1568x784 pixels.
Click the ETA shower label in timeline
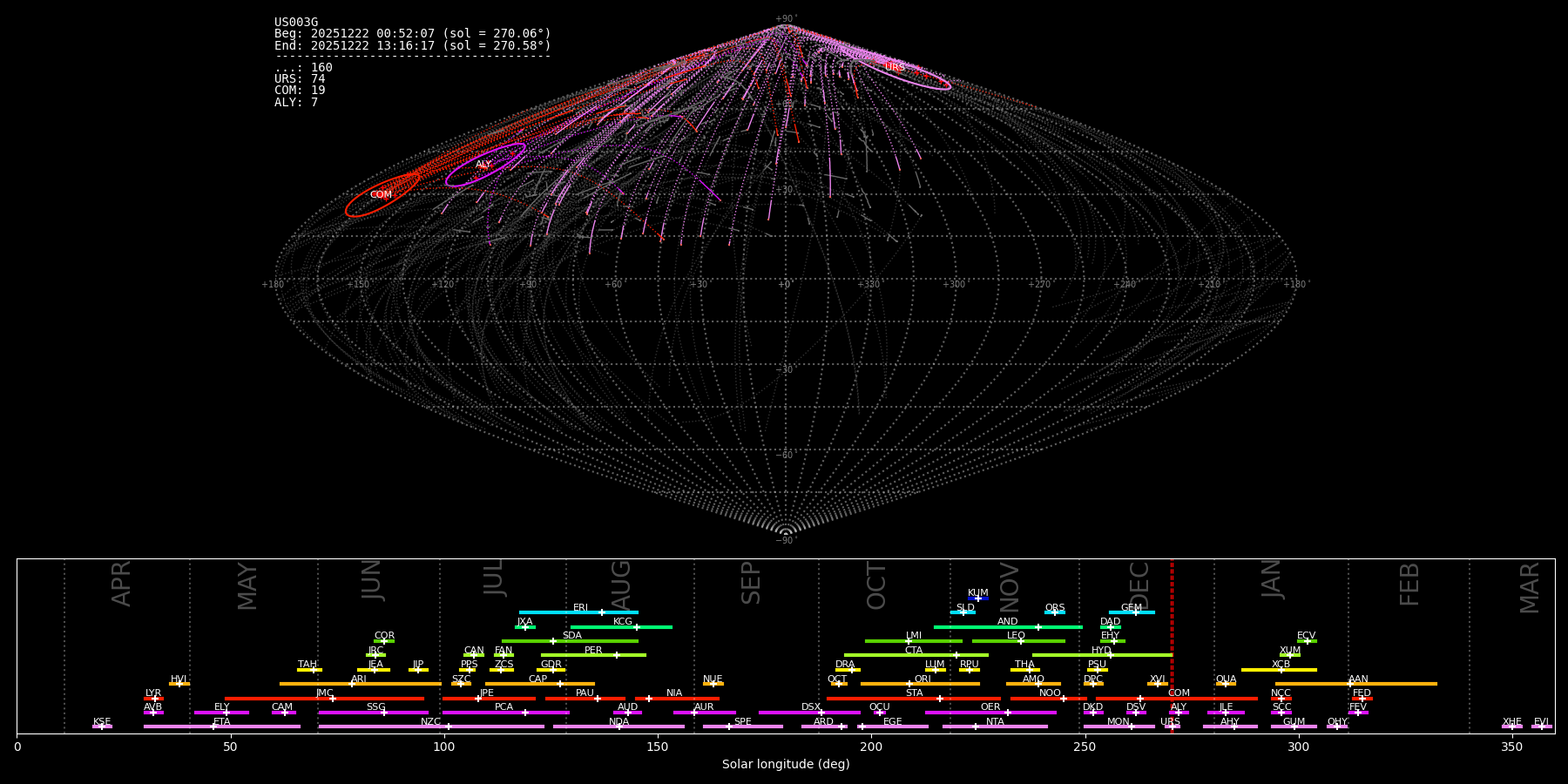(222, 722)
